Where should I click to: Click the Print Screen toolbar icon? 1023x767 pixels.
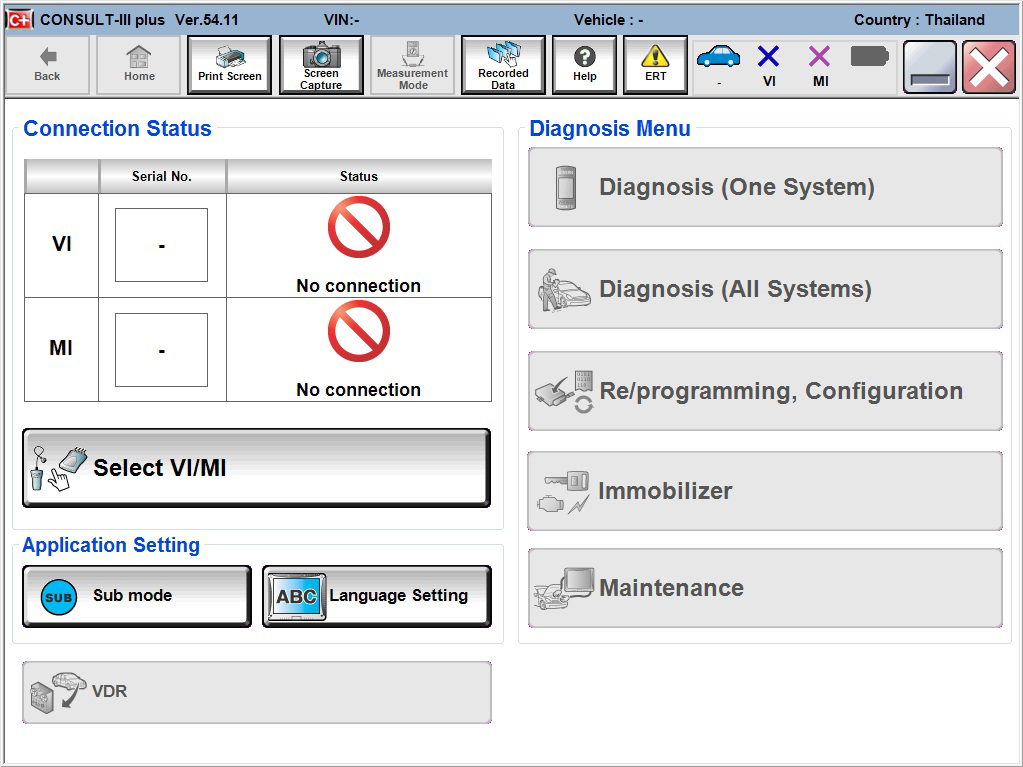coord(229,65)
